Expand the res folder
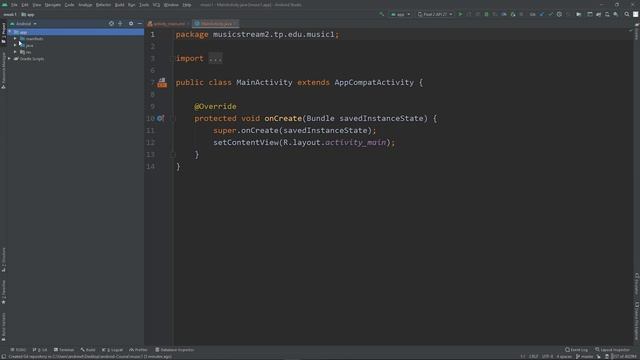640x360 pixels. click(x=16, y=52)
